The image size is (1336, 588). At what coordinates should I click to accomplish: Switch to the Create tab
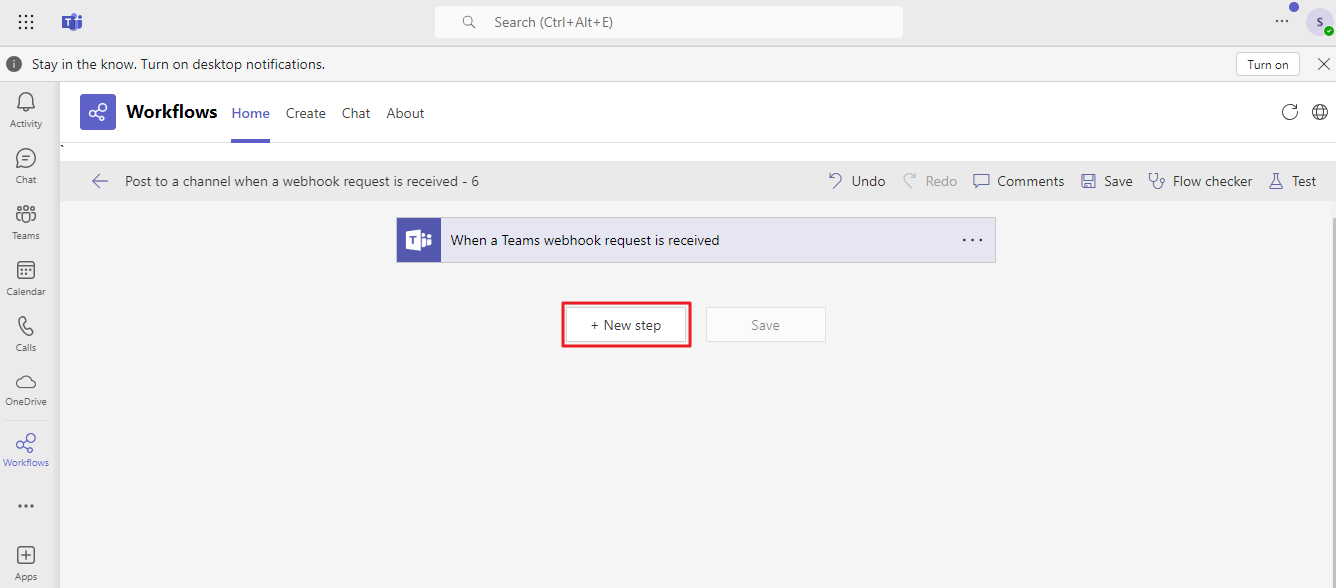[x=306, y=113]
